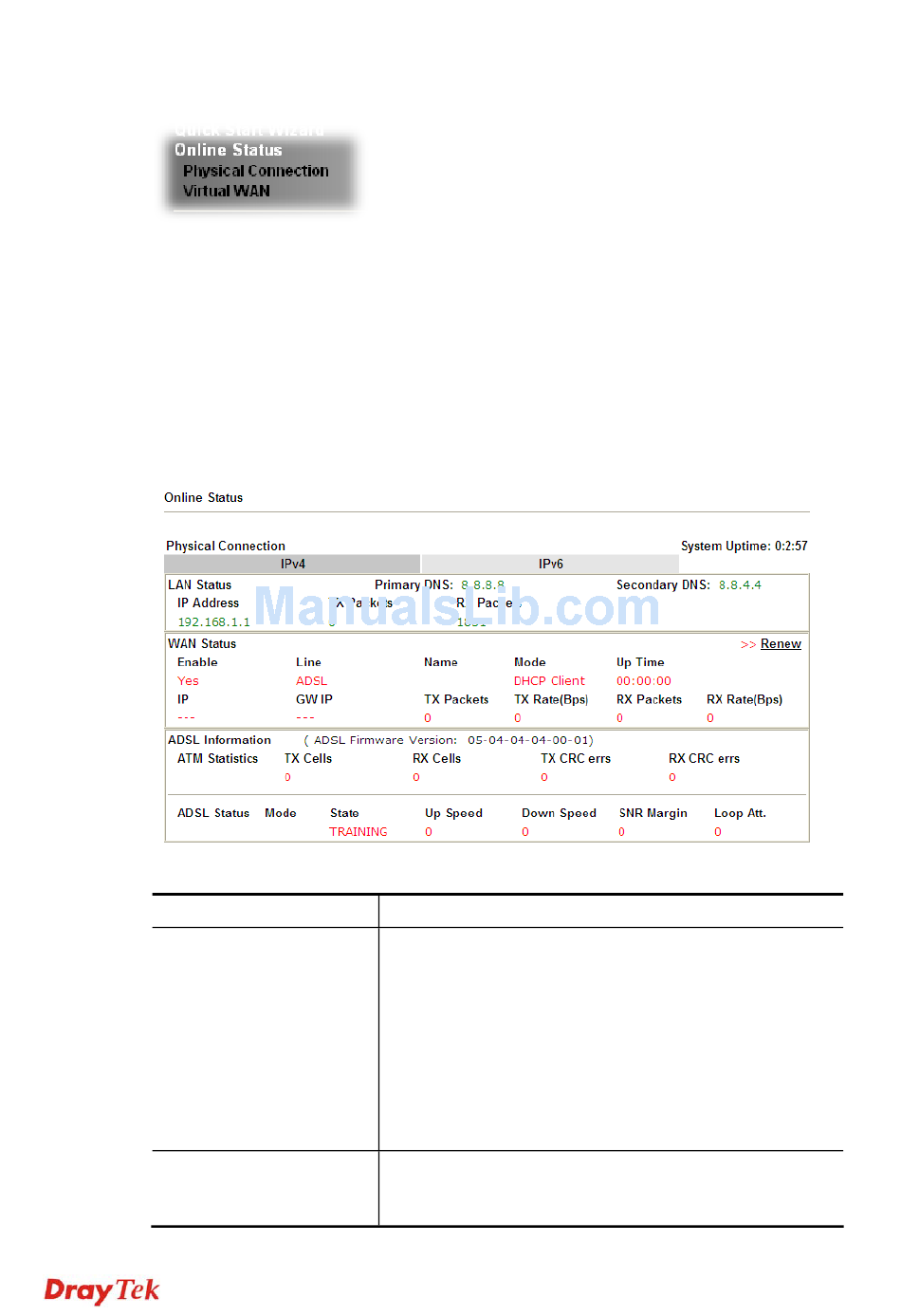Open the Online Status menu item
The width and height of the screenshot is (901, 1316).
(229, 150)
